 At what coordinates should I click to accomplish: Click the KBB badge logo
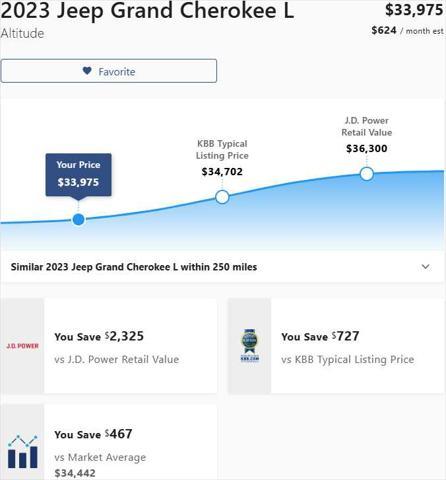click(x=250, y=345)
